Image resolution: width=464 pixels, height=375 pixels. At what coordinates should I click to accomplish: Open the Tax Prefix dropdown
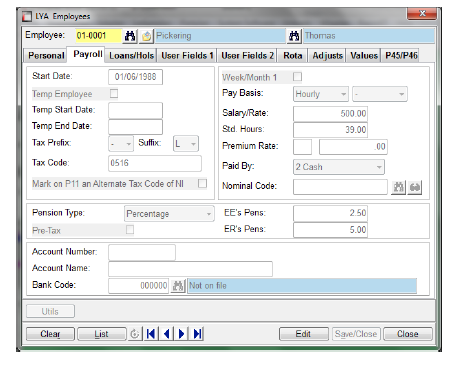[x=121, y=144]
